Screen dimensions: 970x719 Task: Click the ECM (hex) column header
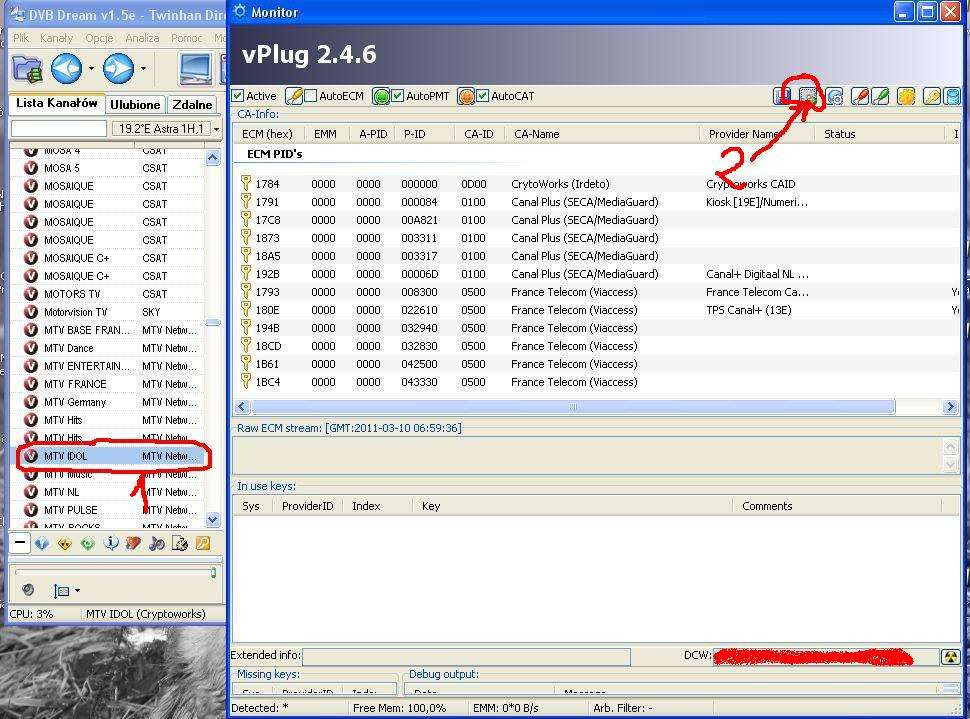pos(267,134)
